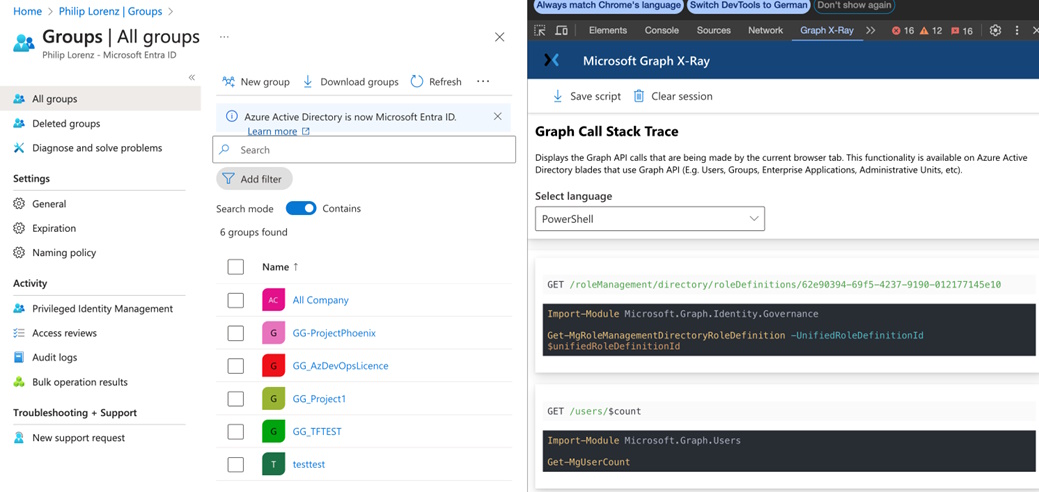Open the DevTools kebab menu
The height and width of the screenshot is (492, 1039).
pyautogui.click(x=1017, y=31)
